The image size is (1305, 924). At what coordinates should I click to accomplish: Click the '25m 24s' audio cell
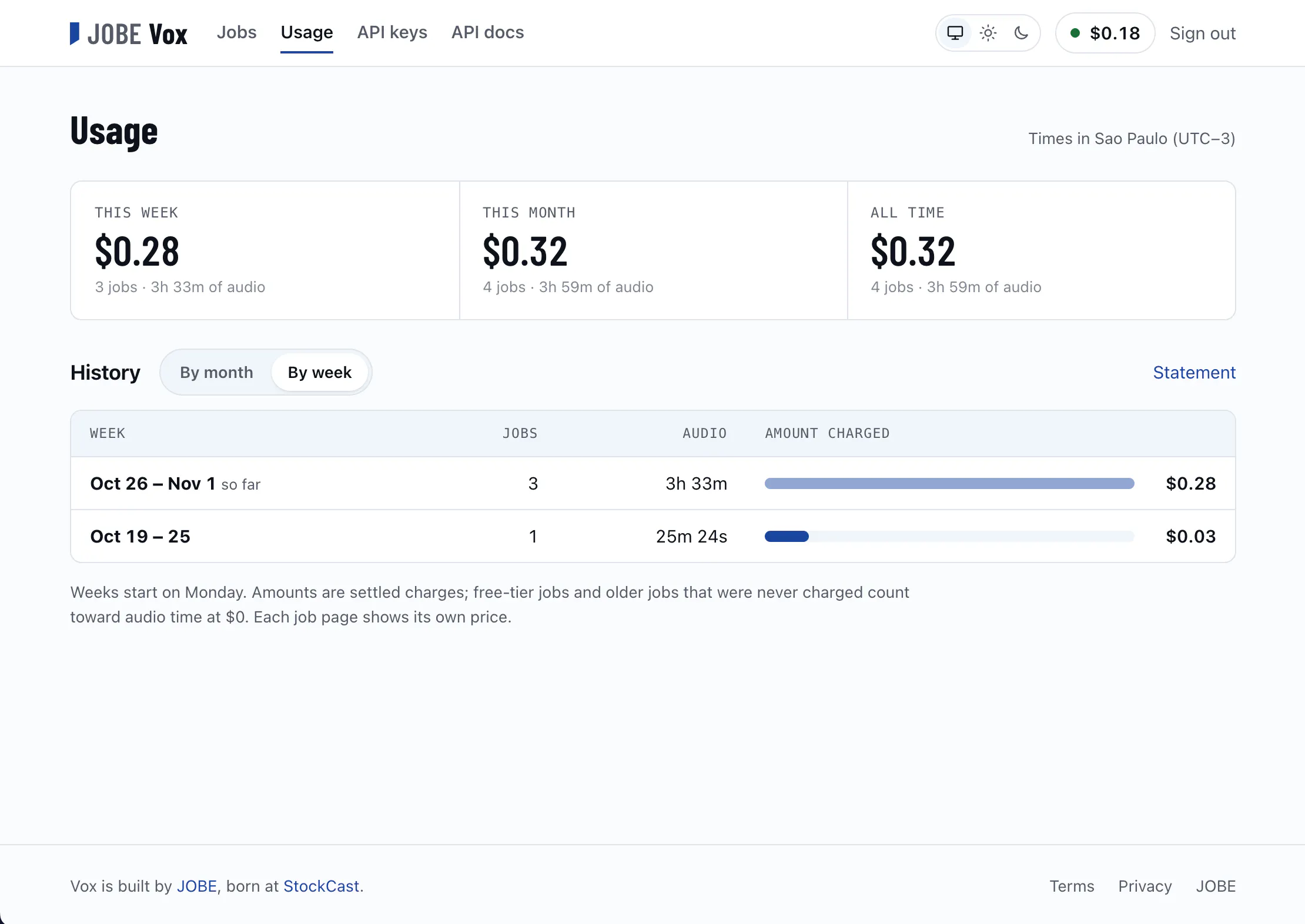pos(691,537)
